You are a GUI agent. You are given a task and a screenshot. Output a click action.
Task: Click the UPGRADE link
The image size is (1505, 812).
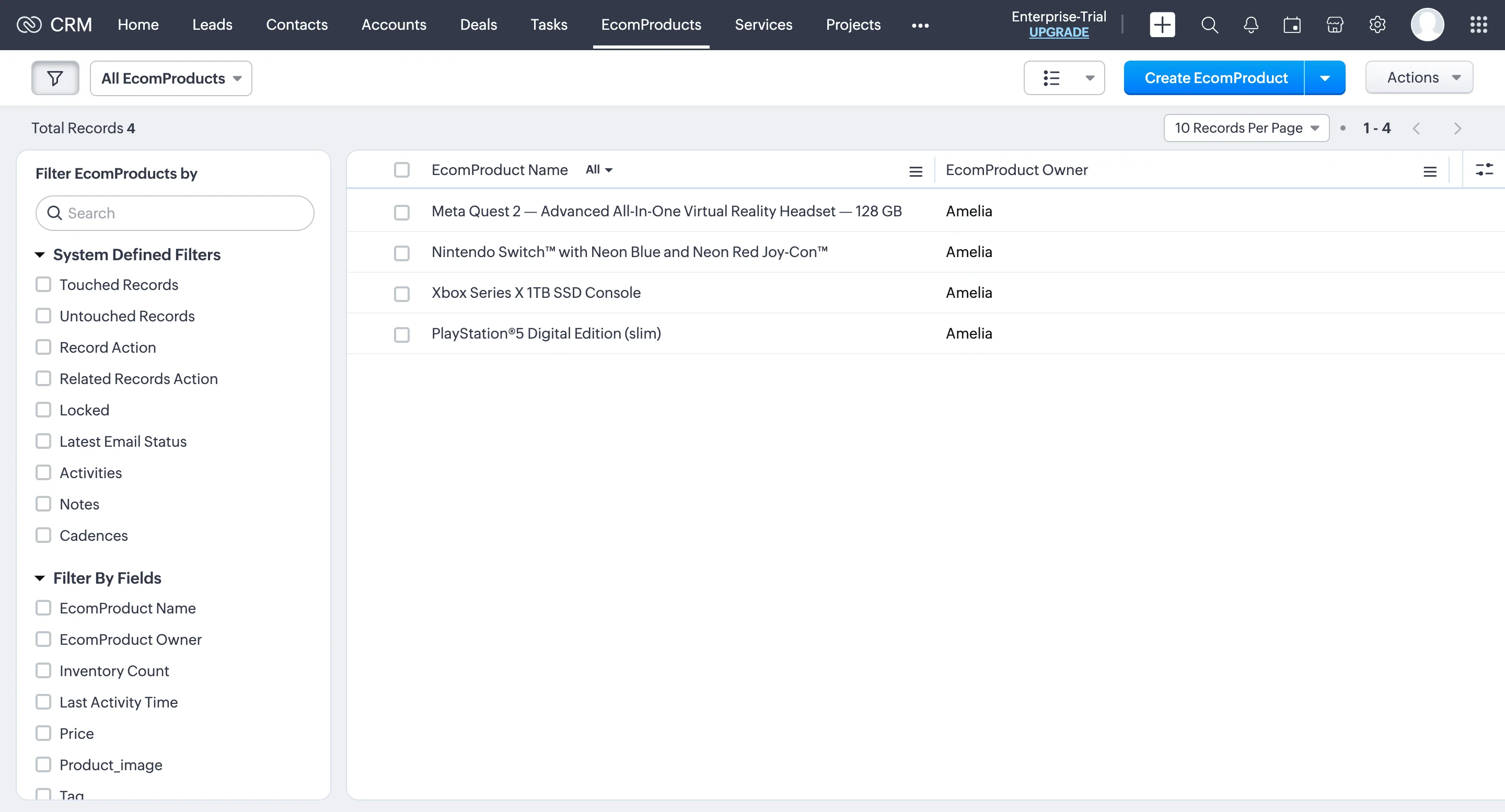(1059, 32)
